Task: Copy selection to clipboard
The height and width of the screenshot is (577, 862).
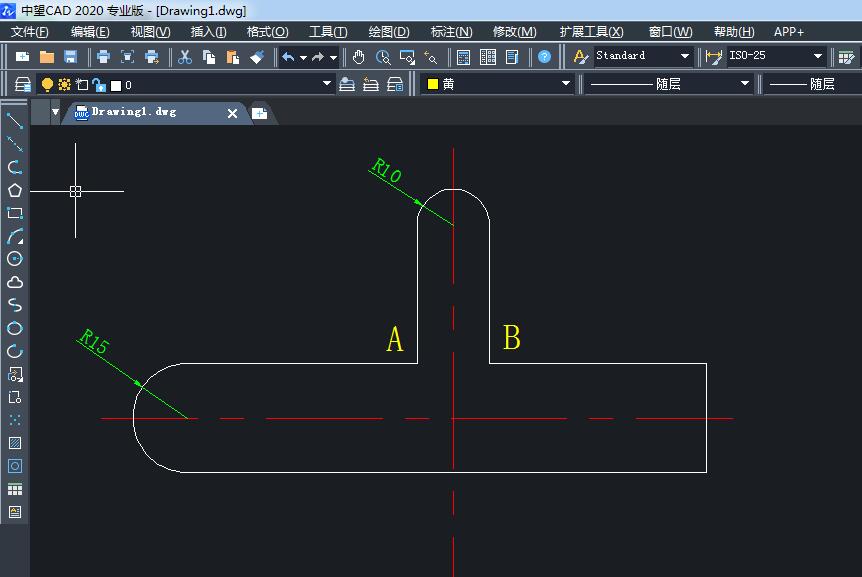Action: 209,56
